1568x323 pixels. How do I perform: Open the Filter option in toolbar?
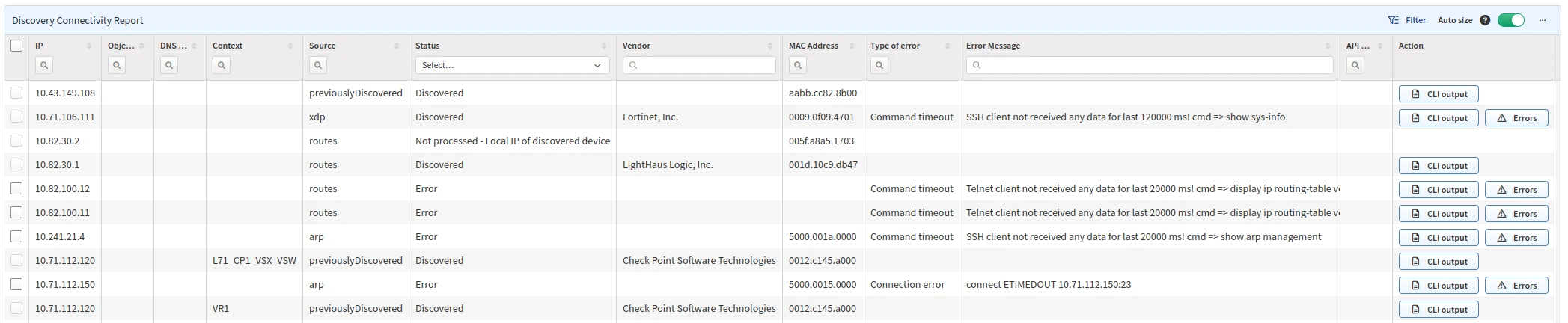tap(1407, 21)
